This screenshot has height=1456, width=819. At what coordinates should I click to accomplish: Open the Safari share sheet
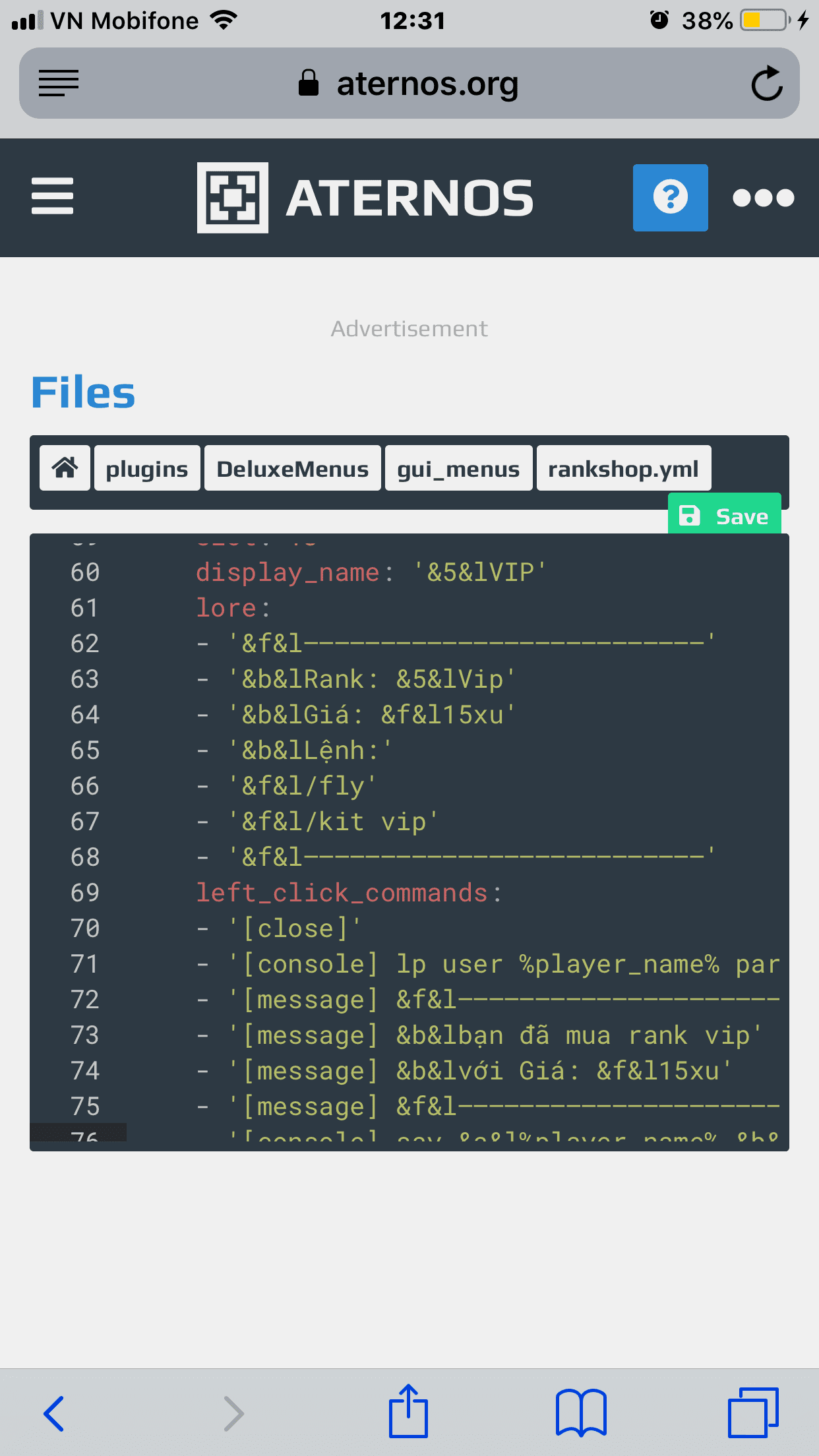tap(408, 1410)
